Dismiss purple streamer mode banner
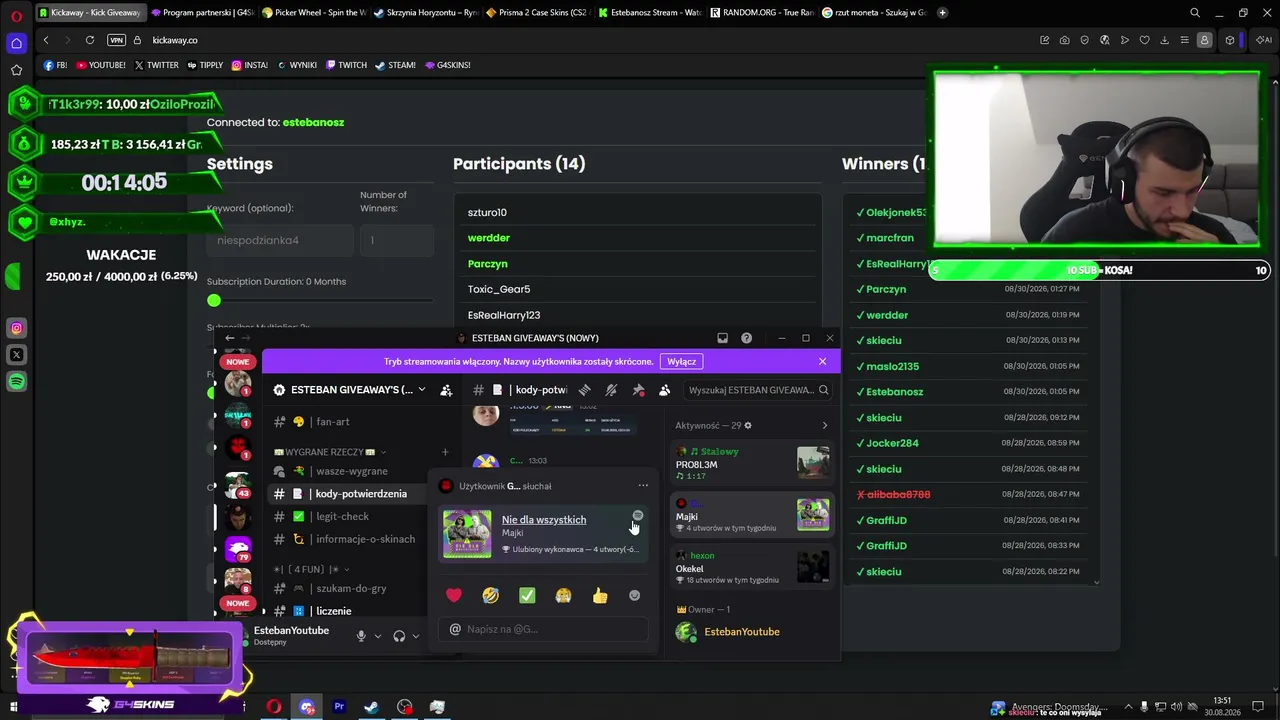 tap(822, 361)
